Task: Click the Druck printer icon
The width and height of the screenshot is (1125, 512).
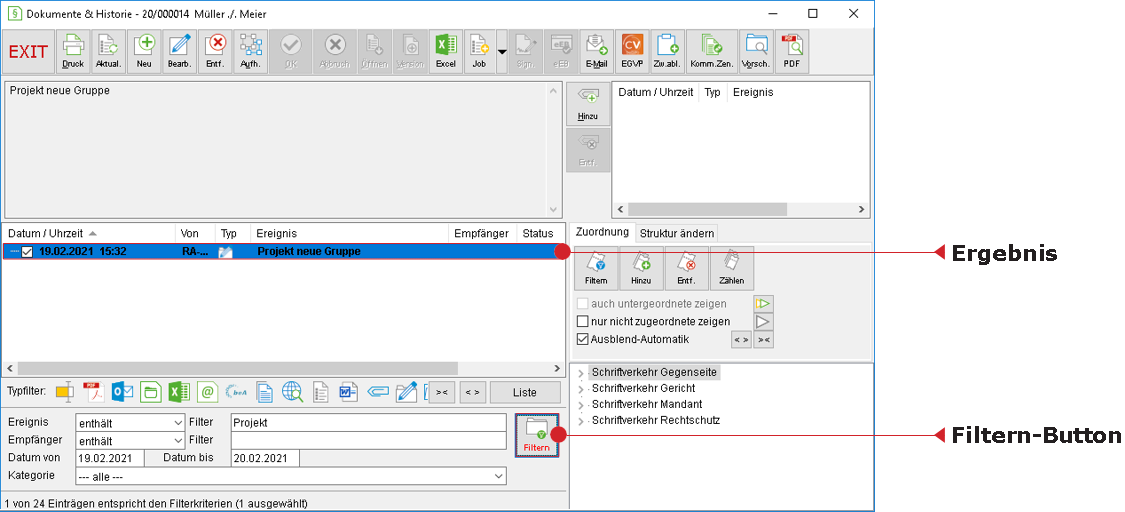Action: [72, 52]
